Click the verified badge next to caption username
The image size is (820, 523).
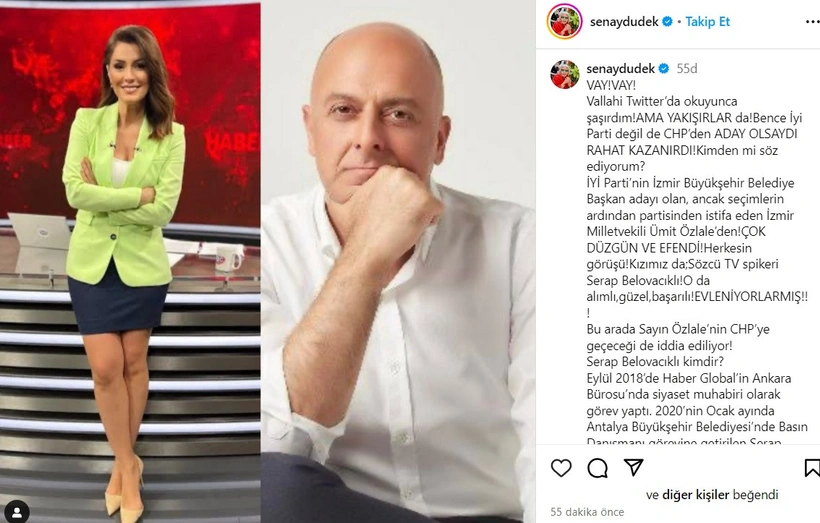(664, 69)
